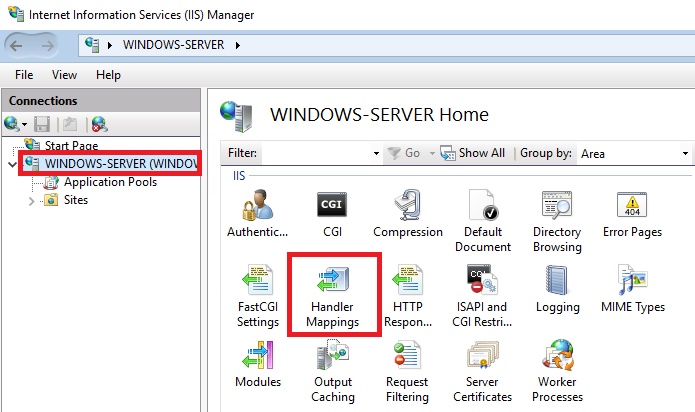The height and width of the screenshot is (412, 695).
Task: Click arrow after WINDOWS-SERVER in address bar
Action: point(238,45)
